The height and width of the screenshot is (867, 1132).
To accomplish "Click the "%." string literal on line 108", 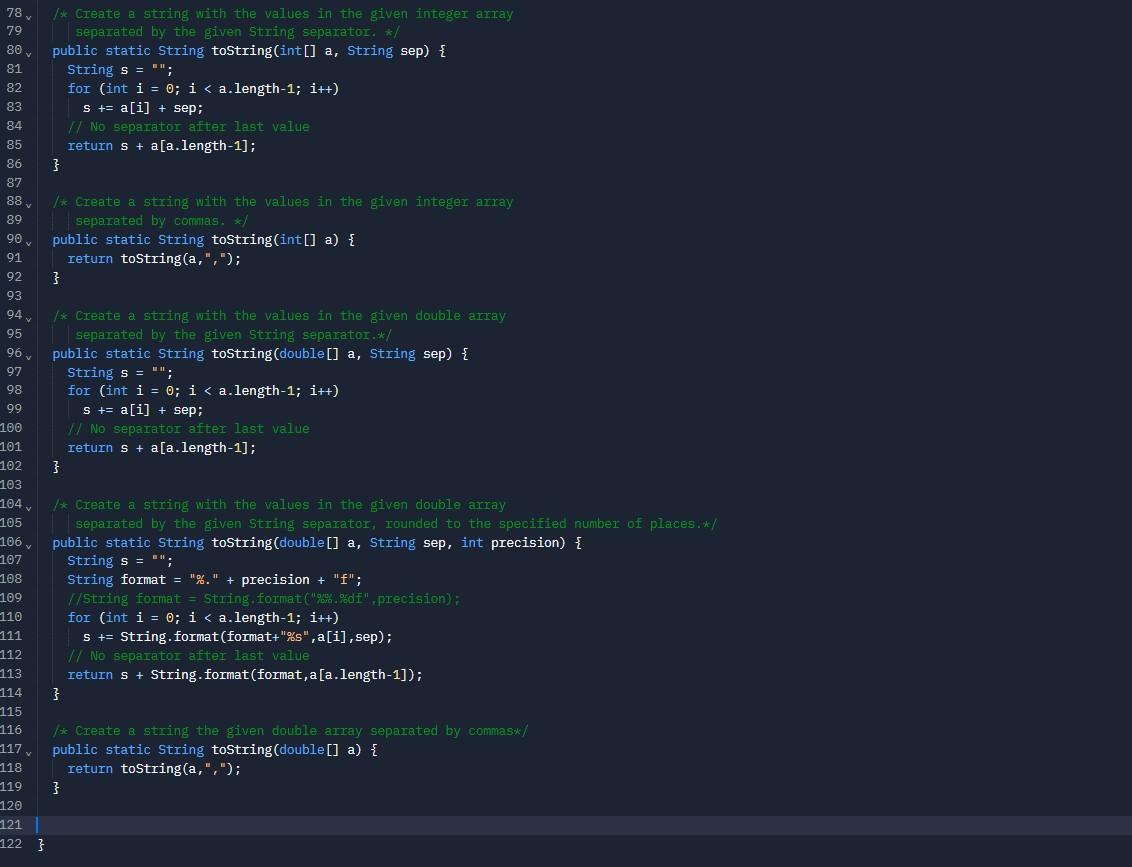I will click(x=204, y=579).
